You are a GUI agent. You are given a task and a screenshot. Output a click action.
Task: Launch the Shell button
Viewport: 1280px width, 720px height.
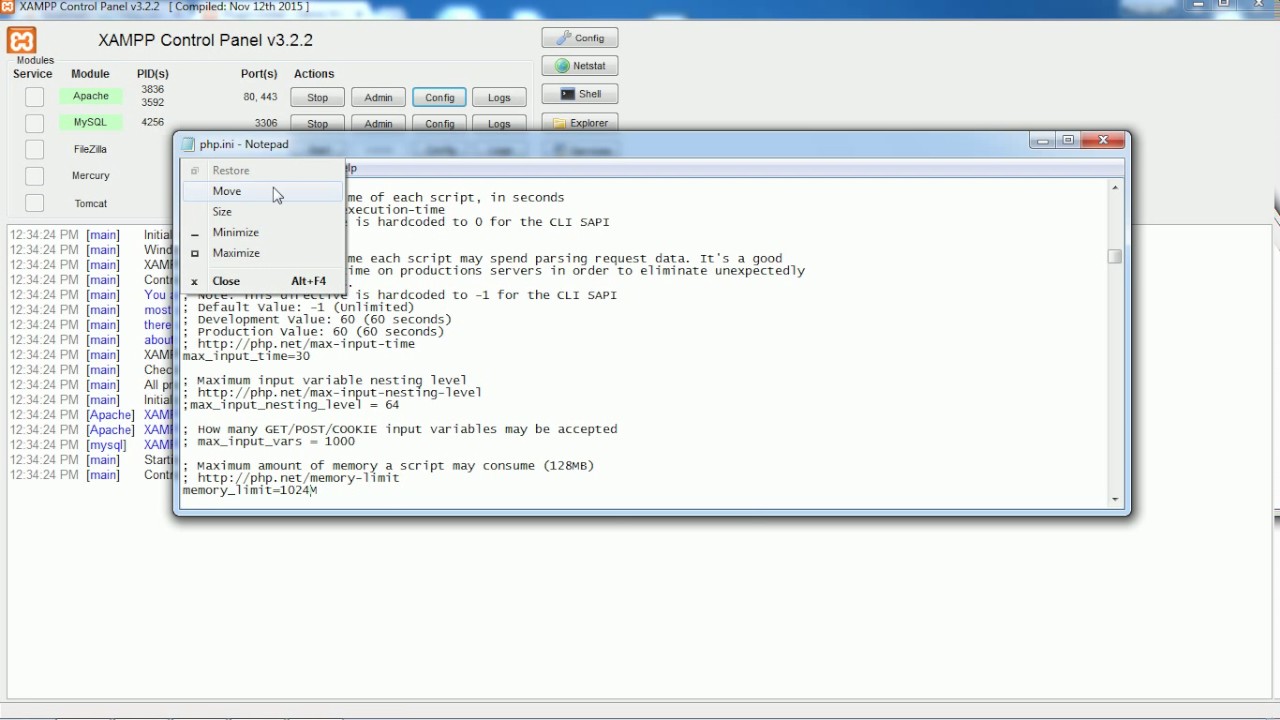tap(580, 94)
